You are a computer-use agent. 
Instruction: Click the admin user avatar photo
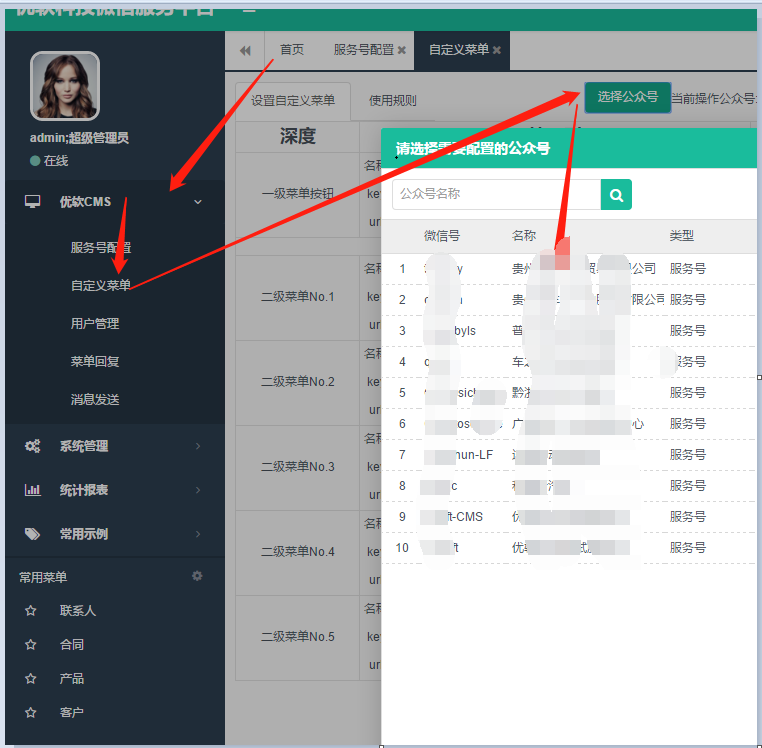pyautogui.click(x=65, y=86)
